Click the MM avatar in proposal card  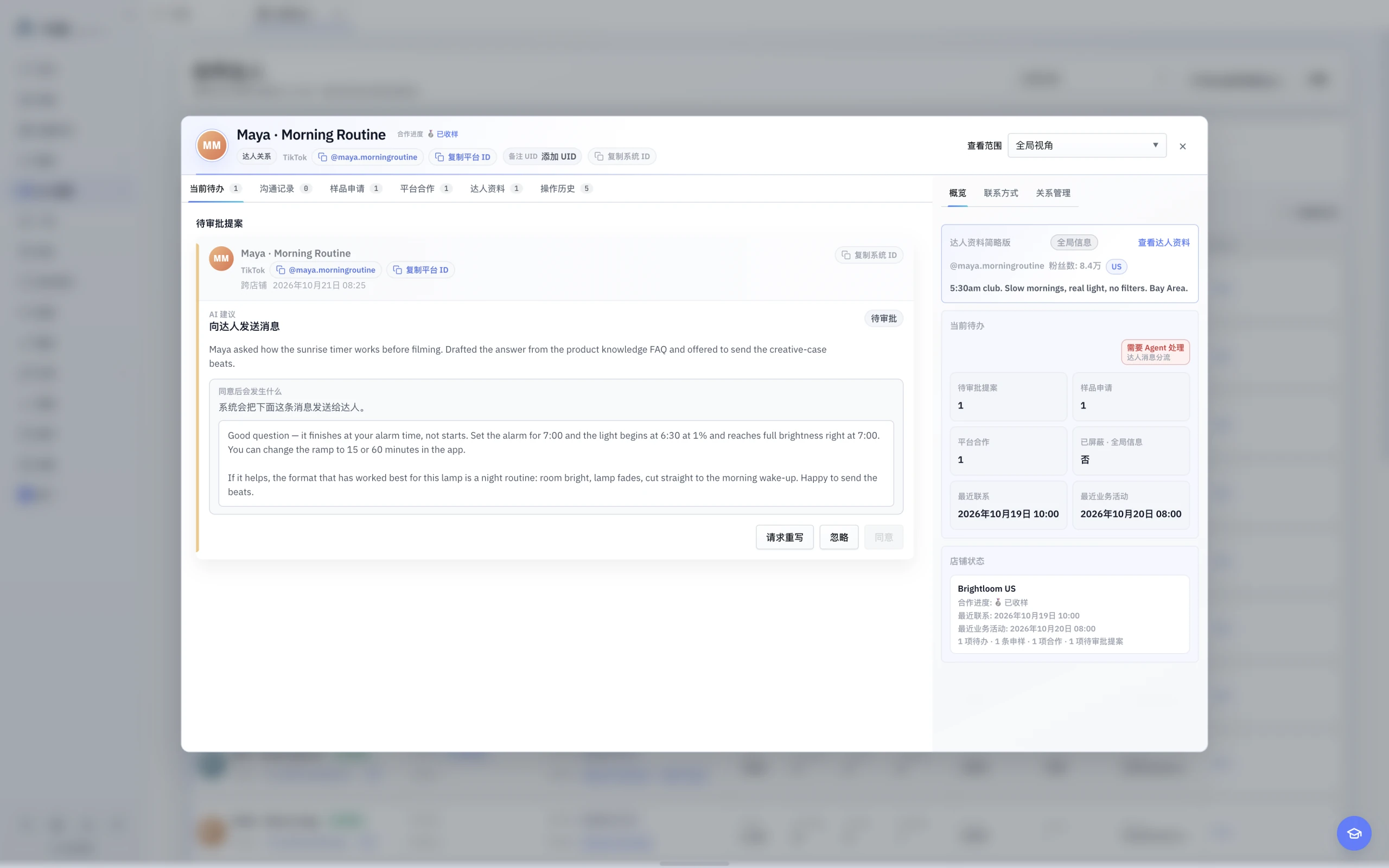tap(221, 258)
